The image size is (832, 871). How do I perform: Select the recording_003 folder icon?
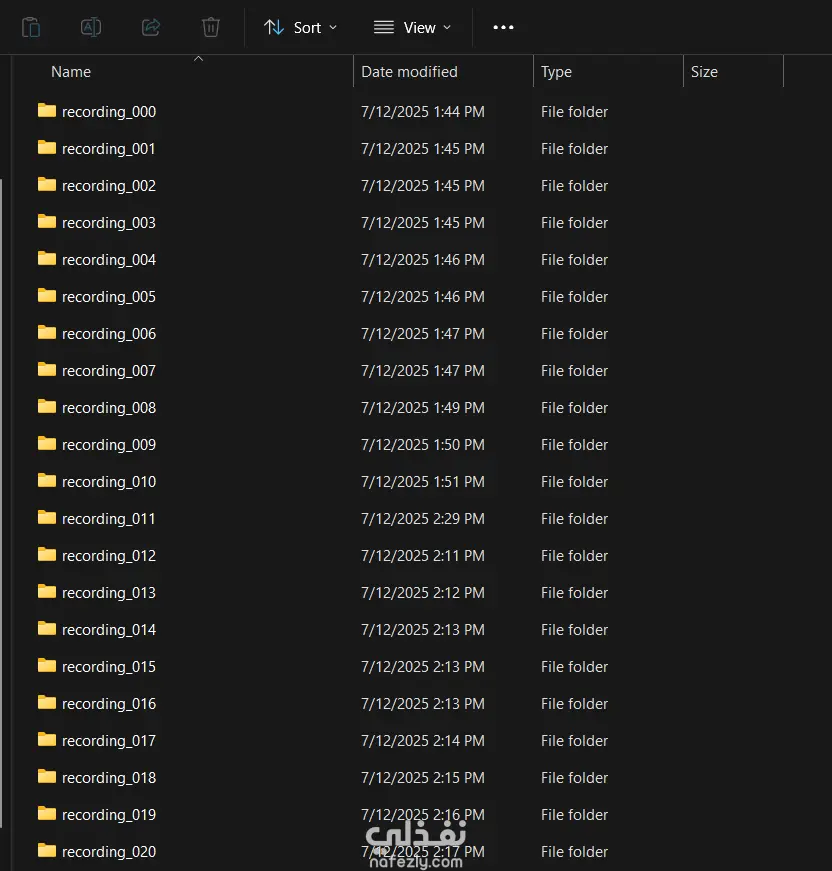point(47,222)
